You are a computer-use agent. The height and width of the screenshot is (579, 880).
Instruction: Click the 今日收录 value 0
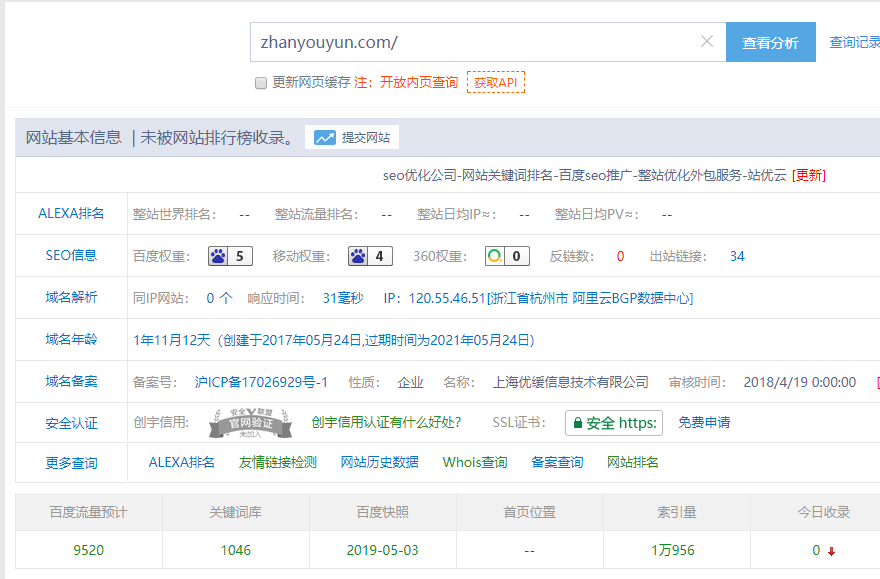point(817,550)
